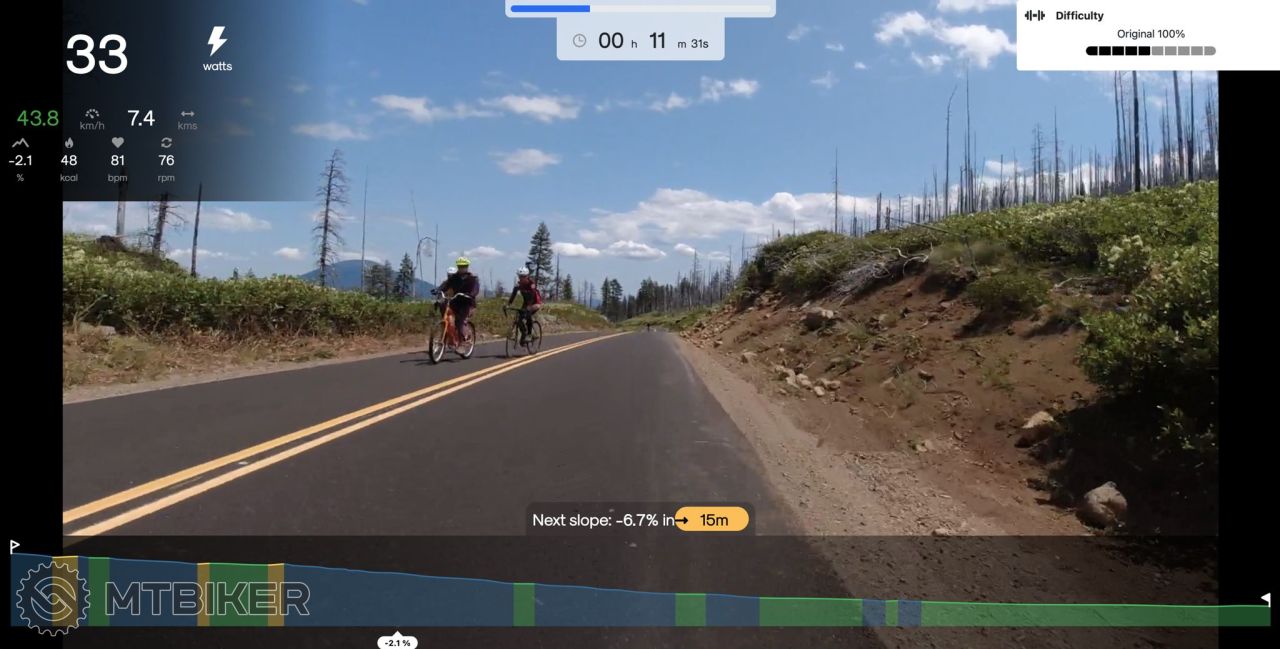Click the 15m distance pill
The width and height of the screenshot is (1280, 649).
(x=712, y=520)
